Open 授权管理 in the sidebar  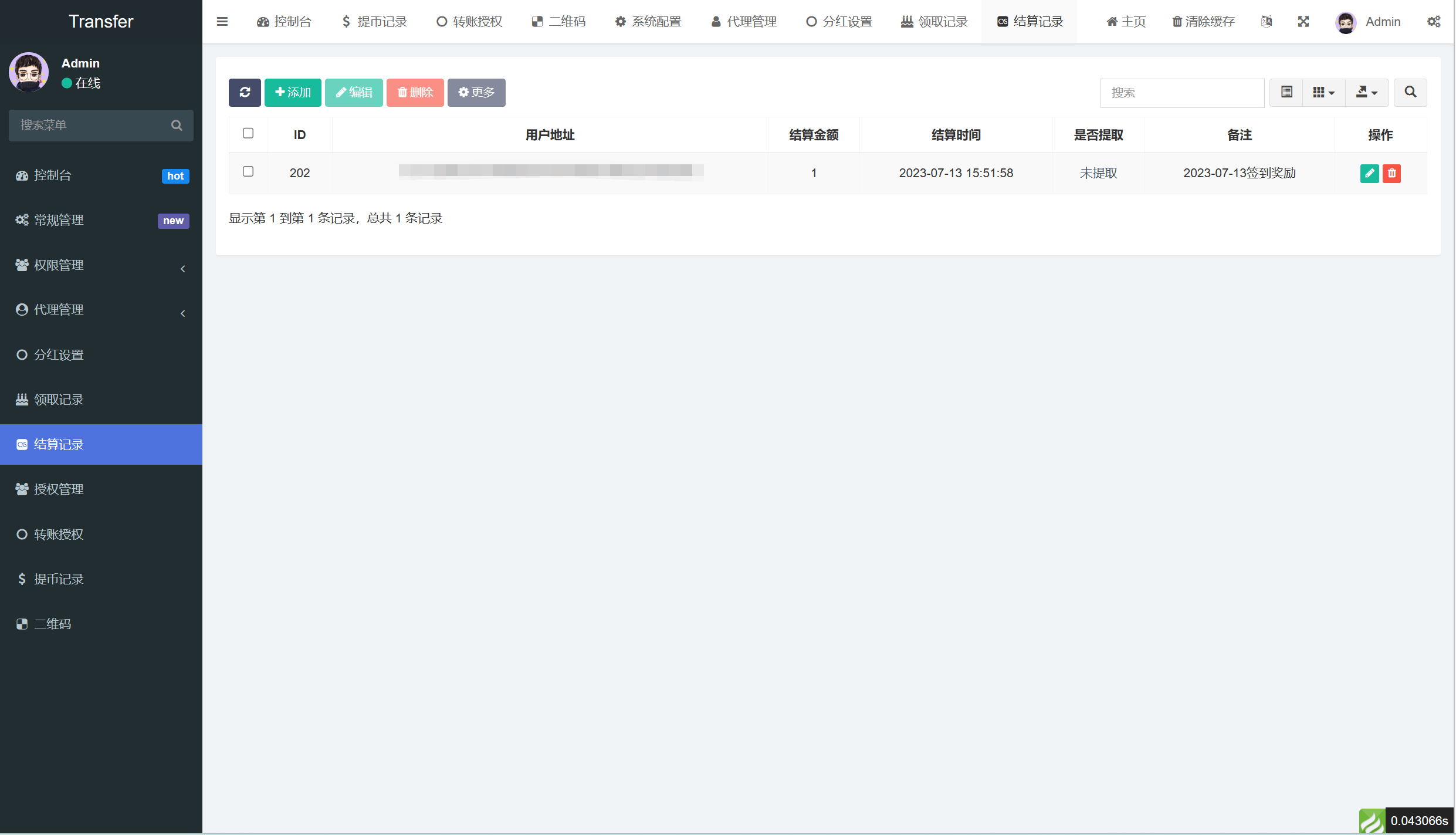[101, 489]
